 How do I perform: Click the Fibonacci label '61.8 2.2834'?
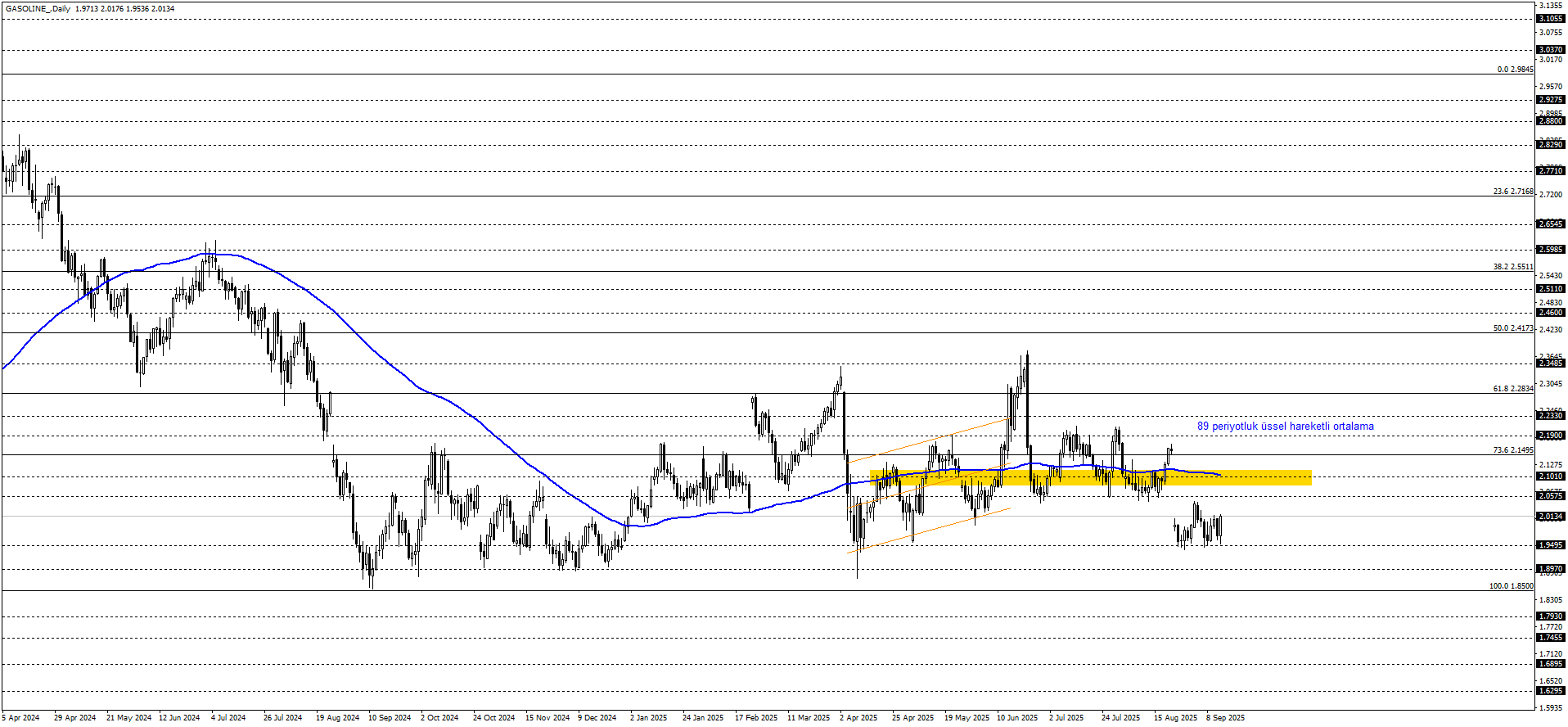click(1513, 389)
